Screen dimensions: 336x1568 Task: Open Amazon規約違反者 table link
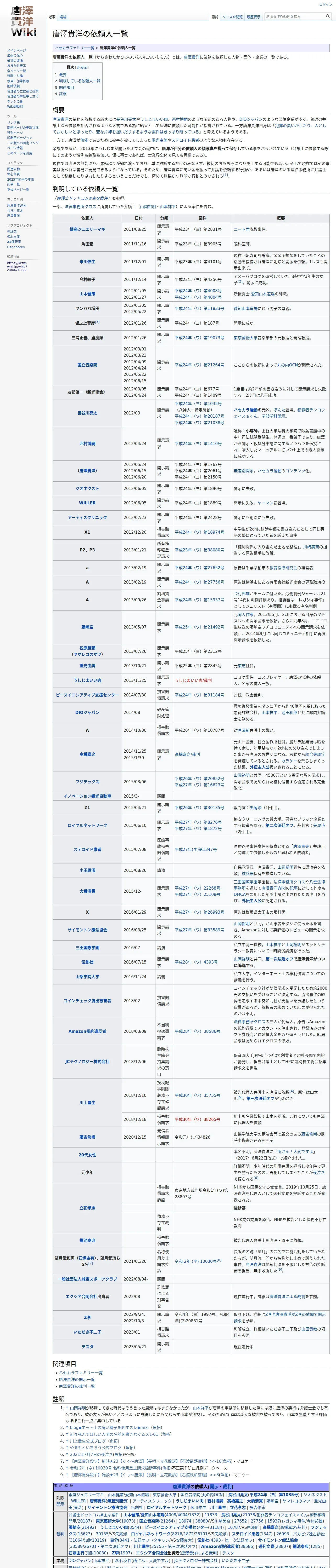pos(87,1031)
